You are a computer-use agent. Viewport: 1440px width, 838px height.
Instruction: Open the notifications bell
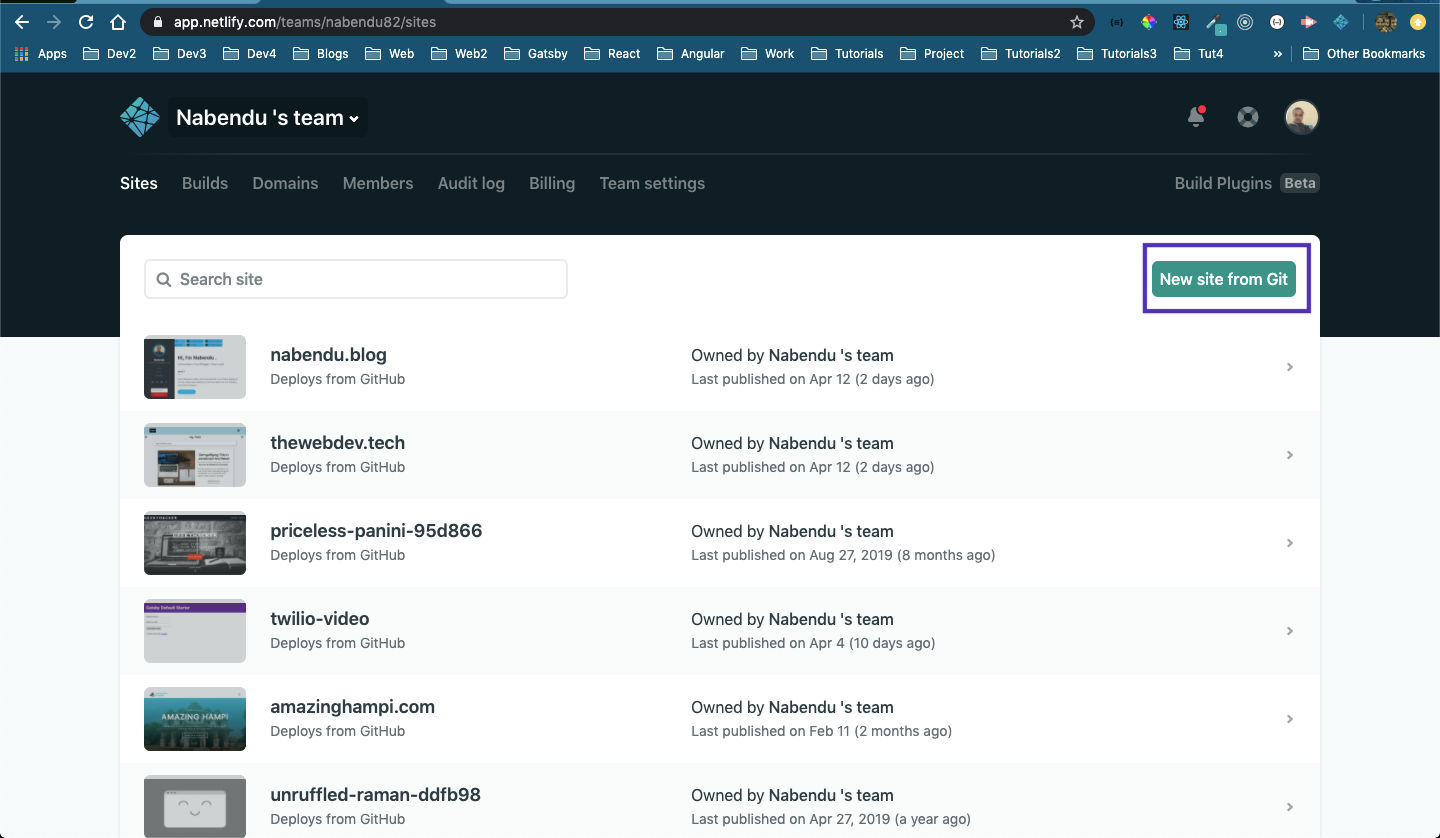[1196, 117]
